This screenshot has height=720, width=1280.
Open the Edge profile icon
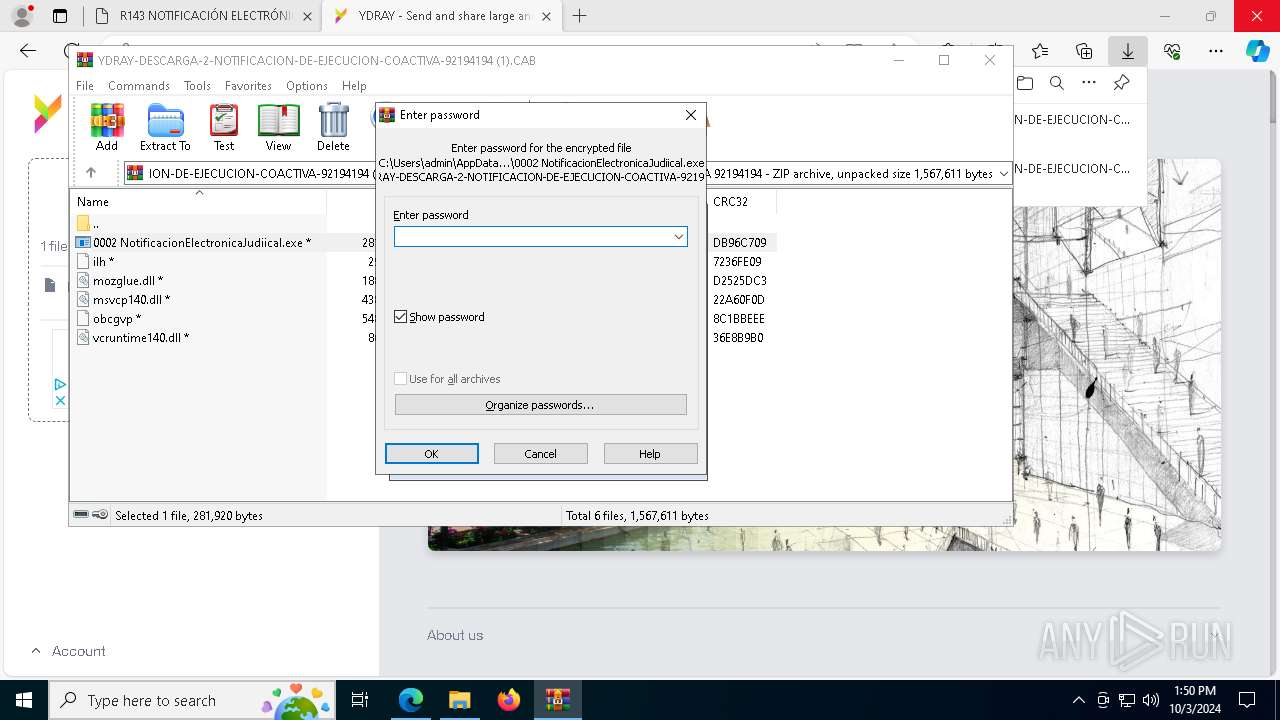pos(22,16)
